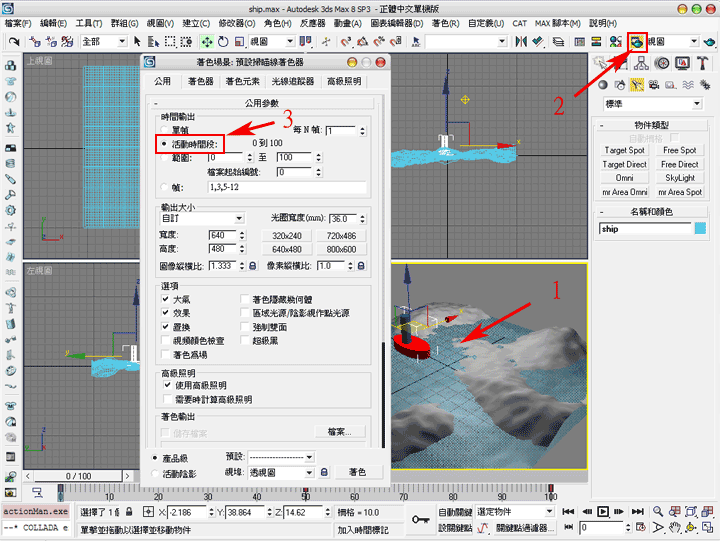This screenshot has width=720, height=541.
Task: Toggle the 使用高級照明 checkbox
Action: (168, 385)
